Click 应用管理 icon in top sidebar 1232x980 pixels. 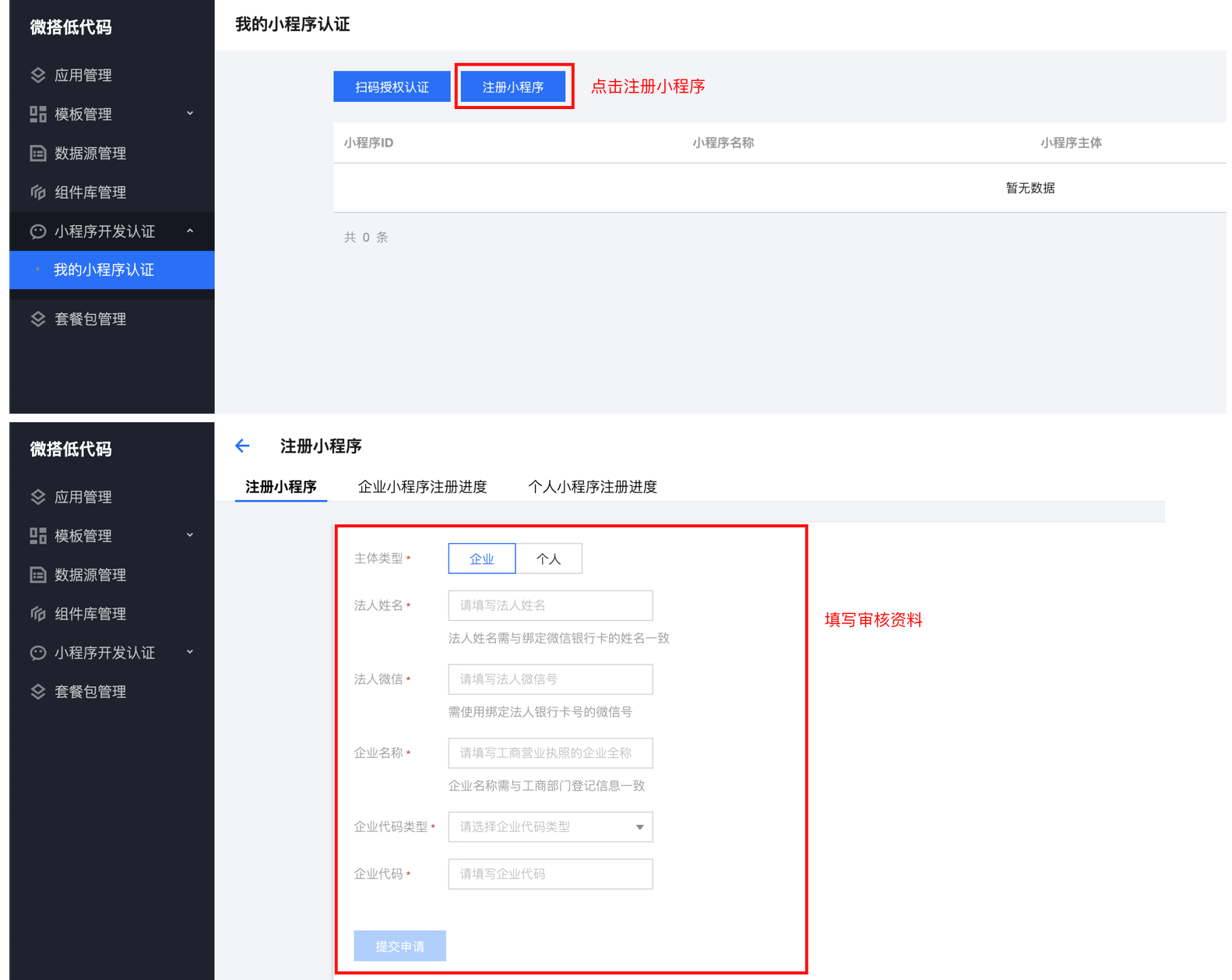[x=38, y=76]
